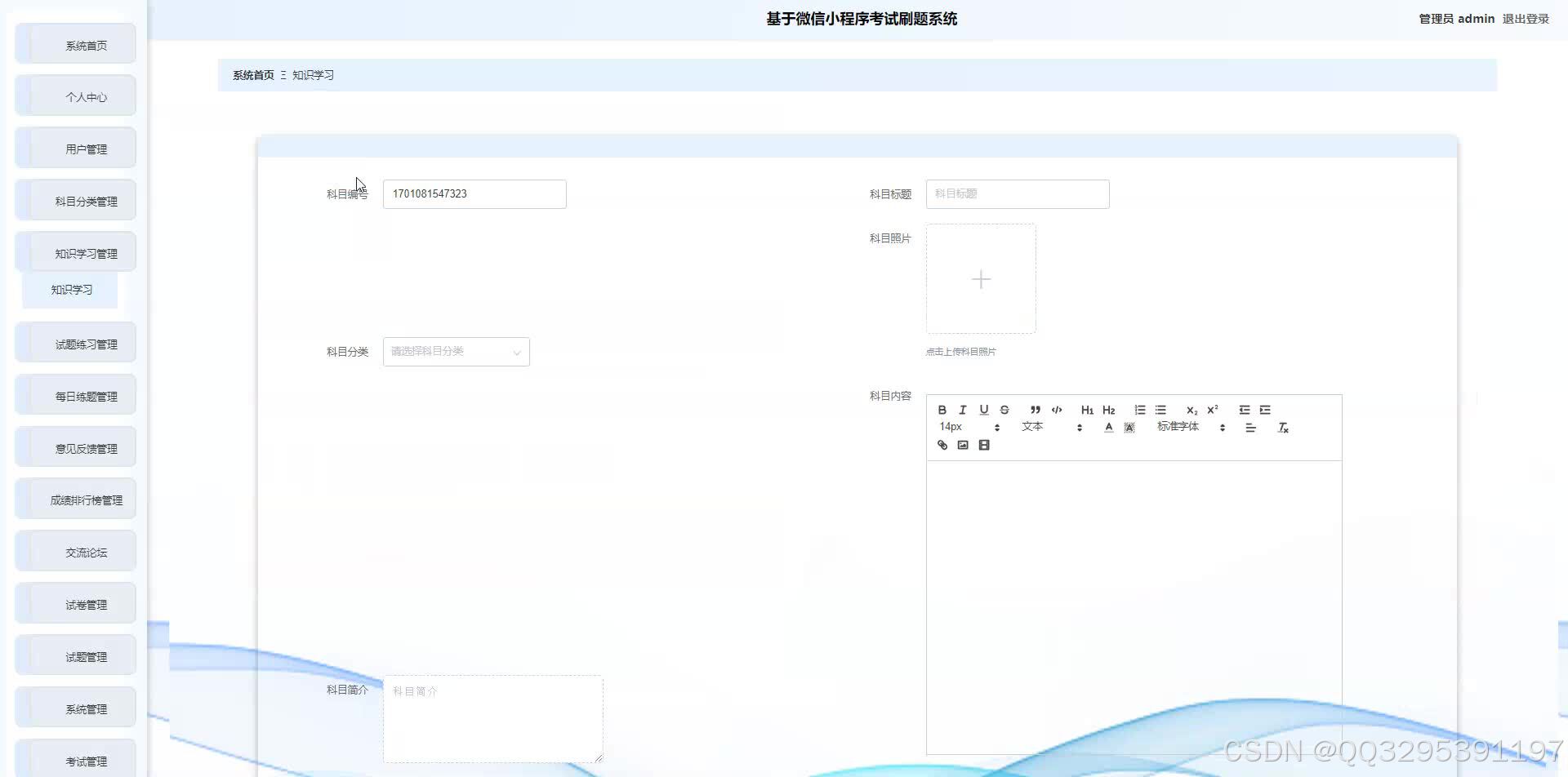Open the 科目分类 dropdown

tap(455, 351)
